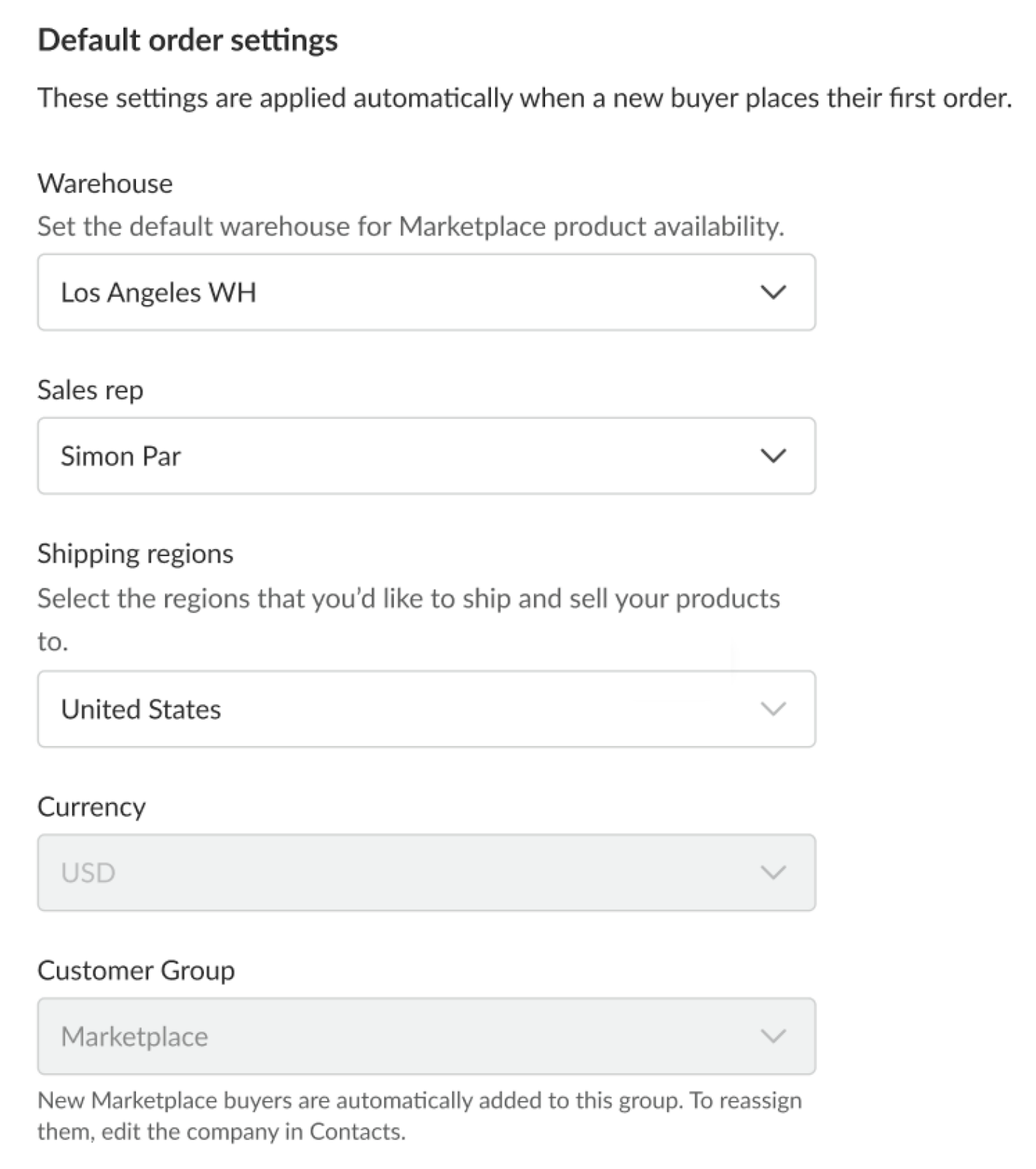
Task: Click the Currency label above the USD field
Action: [x=91, y=806]
